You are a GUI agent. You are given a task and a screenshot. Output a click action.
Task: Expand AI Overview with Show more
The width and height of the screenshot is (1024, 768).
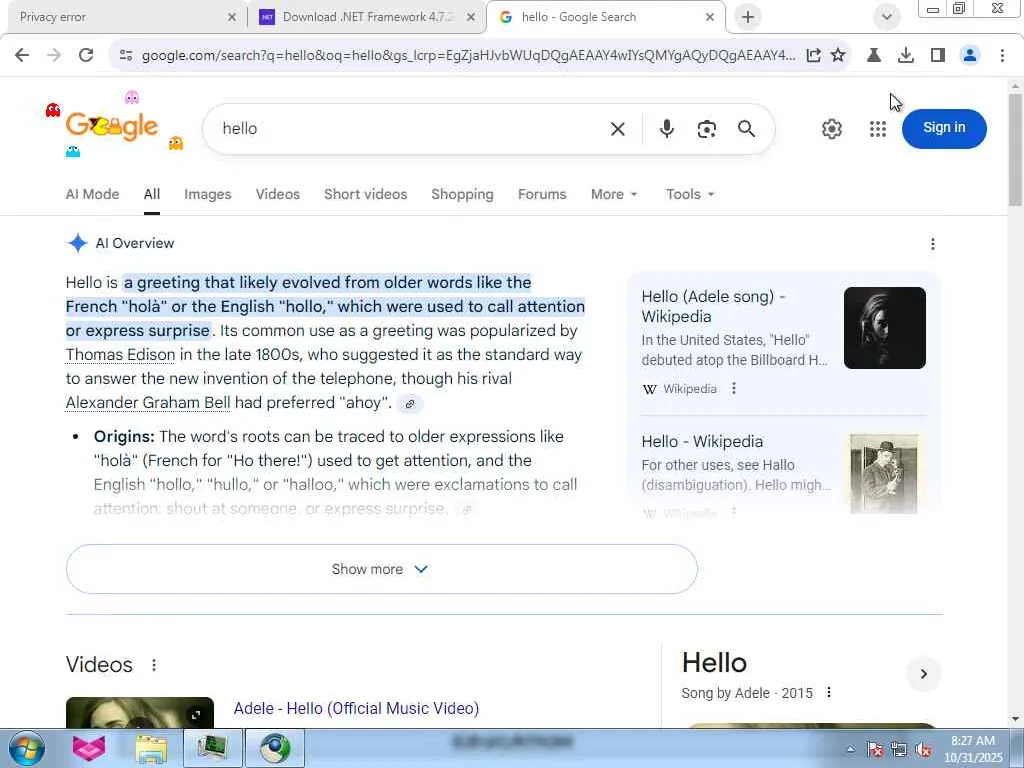(x=381, y=569)
